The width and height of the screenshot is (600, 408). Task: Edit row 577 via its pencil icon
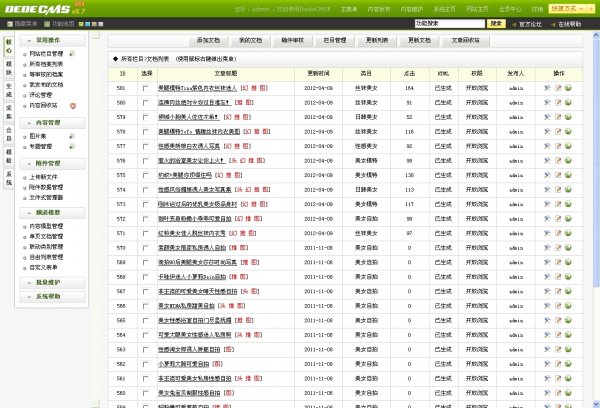(x=558, y=146)
